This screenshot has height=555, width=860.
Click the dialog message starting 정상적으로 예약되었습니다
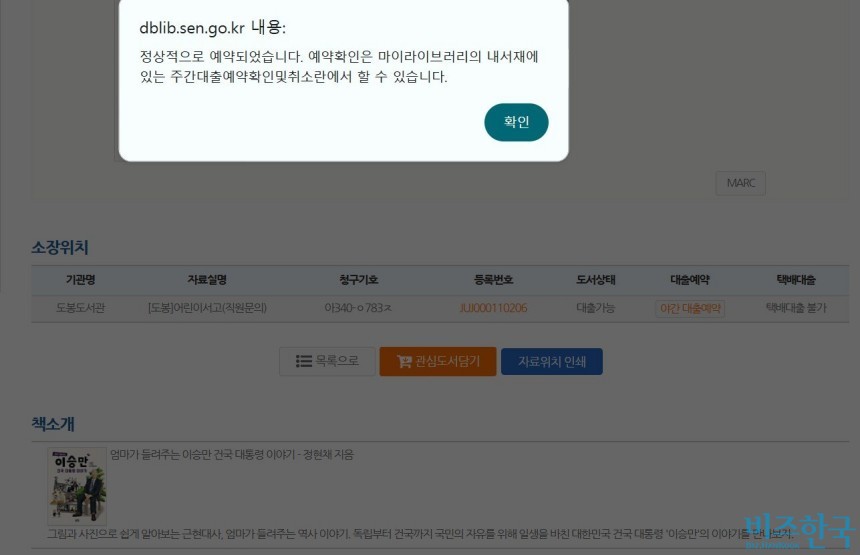pos(339,66)
